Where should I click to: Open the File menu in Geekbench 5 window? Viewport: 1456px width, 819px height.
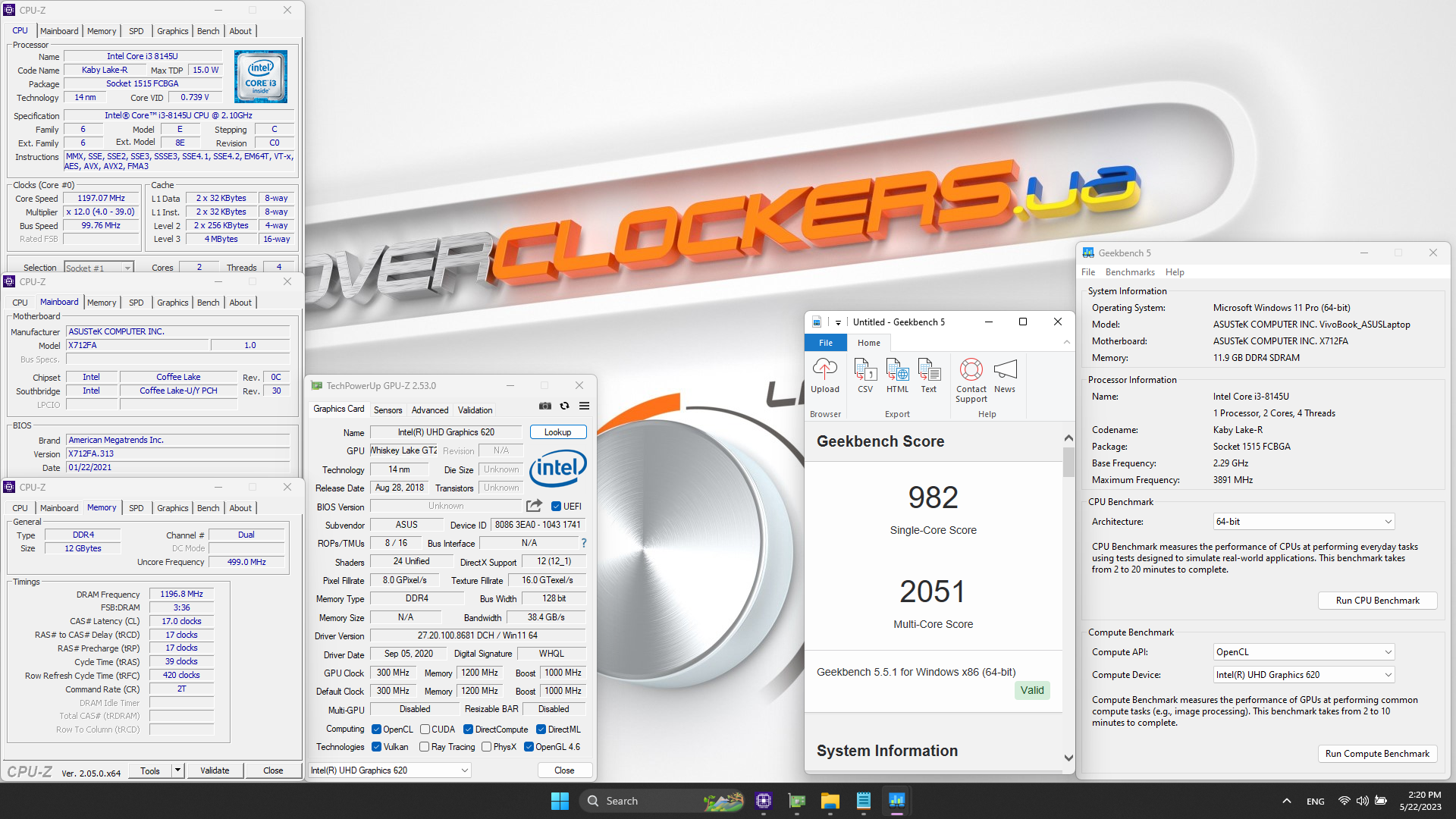click(1088, 272)
